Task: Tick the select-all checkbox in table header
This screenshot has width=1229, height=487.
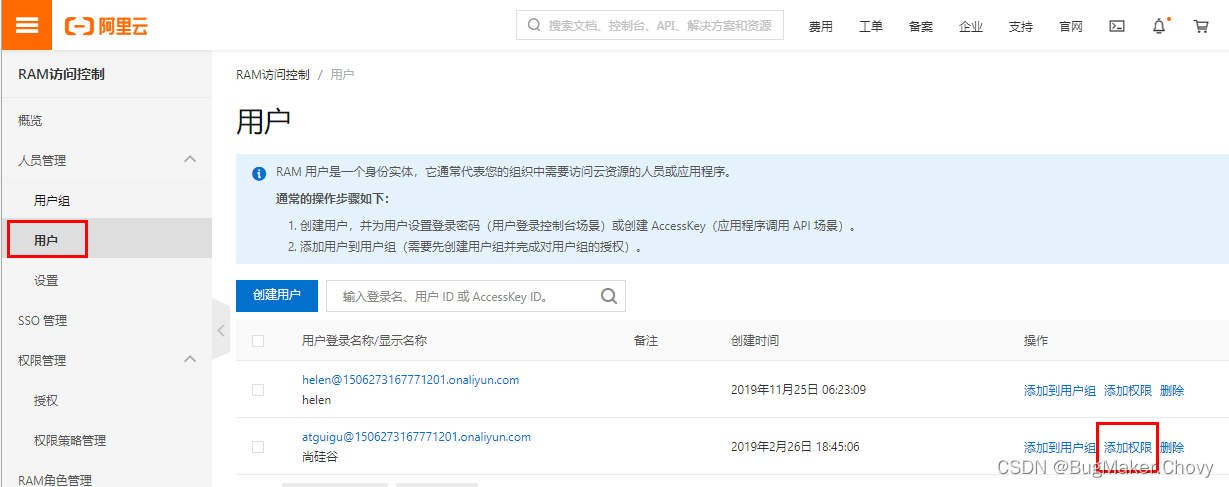Action: coord(258,341)
